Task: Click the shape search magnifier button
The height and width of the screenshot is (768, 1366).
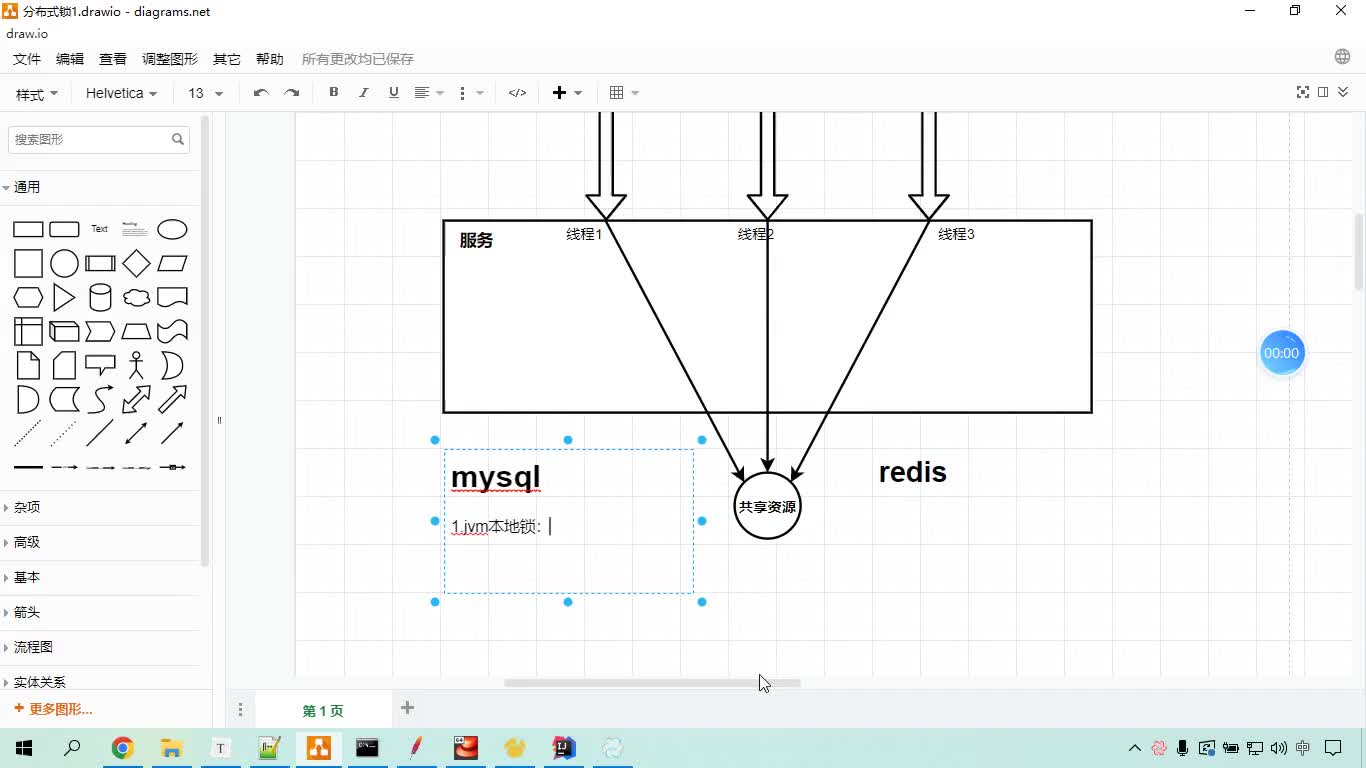Action: [x=178, y=139]
